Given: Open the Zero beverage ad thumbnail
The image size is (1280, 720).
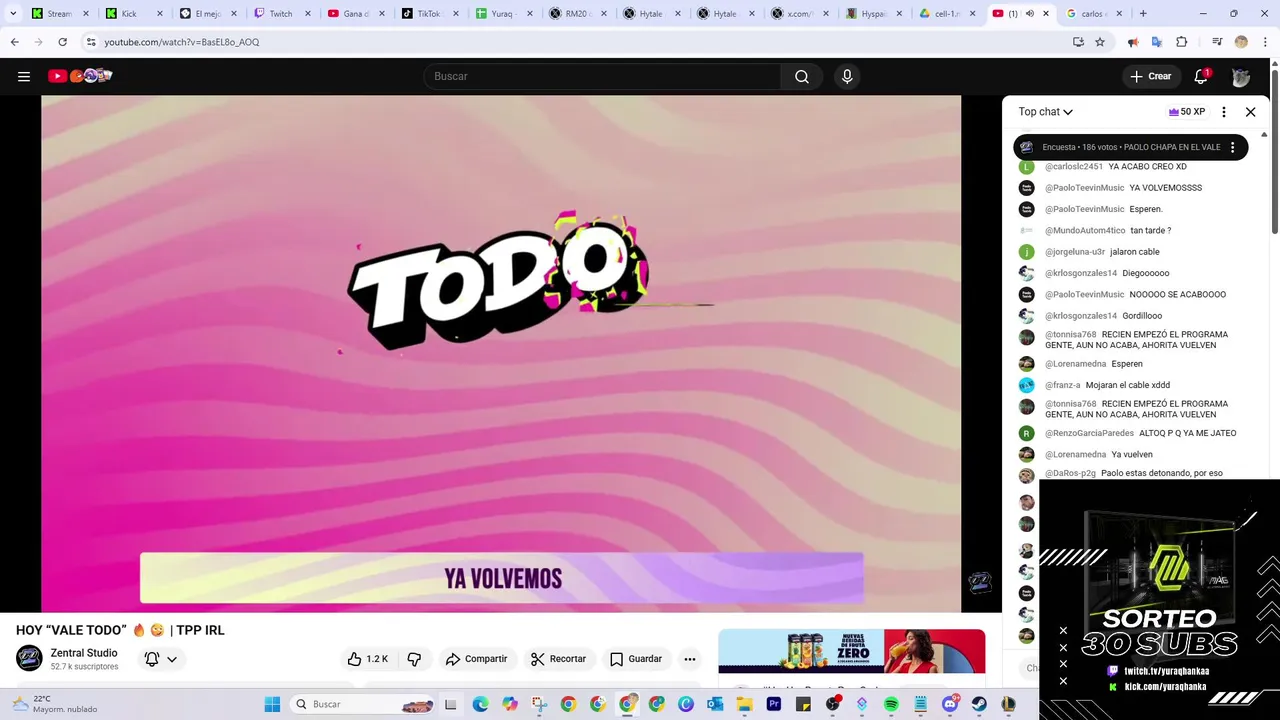Looking at the screenshot, I should click(x=852, y=651).
